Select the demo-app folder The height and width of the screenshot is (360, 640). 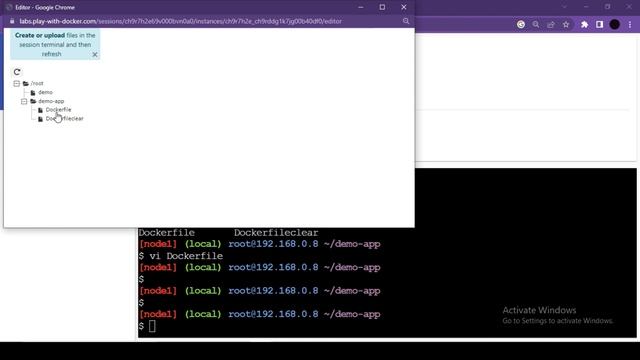click(x=51, y=101)
